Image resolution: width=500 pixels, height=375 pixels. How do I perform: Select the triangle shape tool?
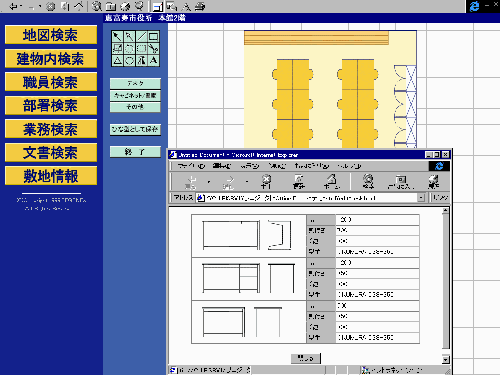point(117,61)
